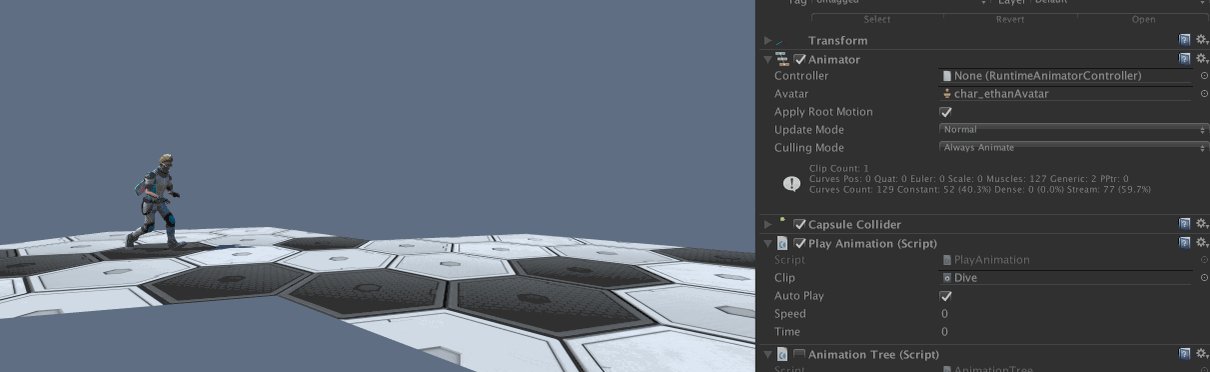Uncheck Auto Play option
Viewport: 1210px width, 372px height.
pyautogui.click(x=946, y=296)
